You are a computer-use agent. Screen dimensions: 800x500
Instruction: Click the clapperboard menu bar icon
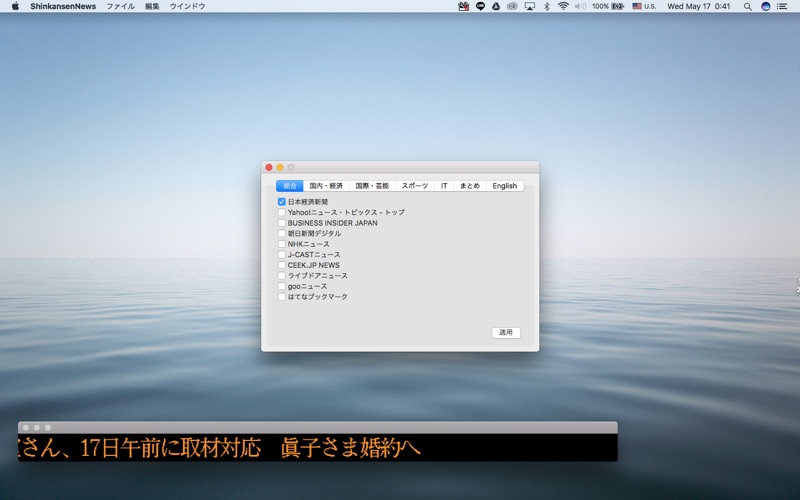[463, 6]
